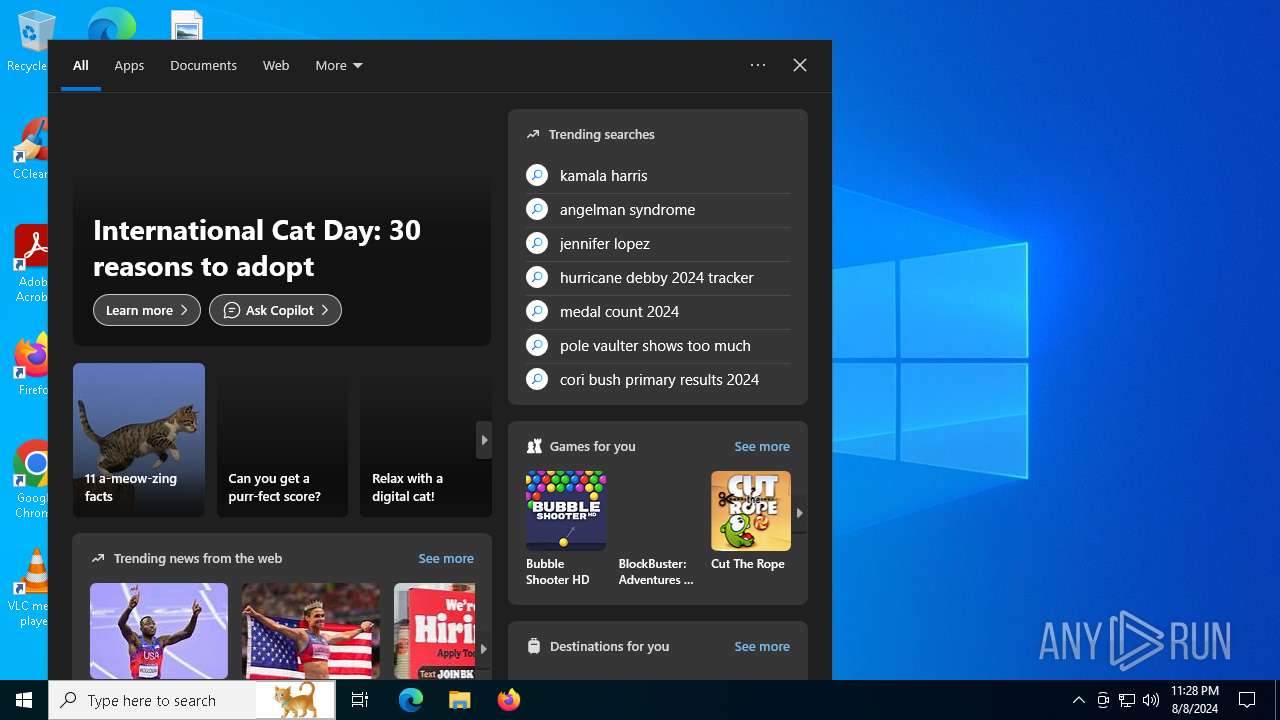Open BlockBuster: Adventures game
1280x720 pixels.
point(657,529)
